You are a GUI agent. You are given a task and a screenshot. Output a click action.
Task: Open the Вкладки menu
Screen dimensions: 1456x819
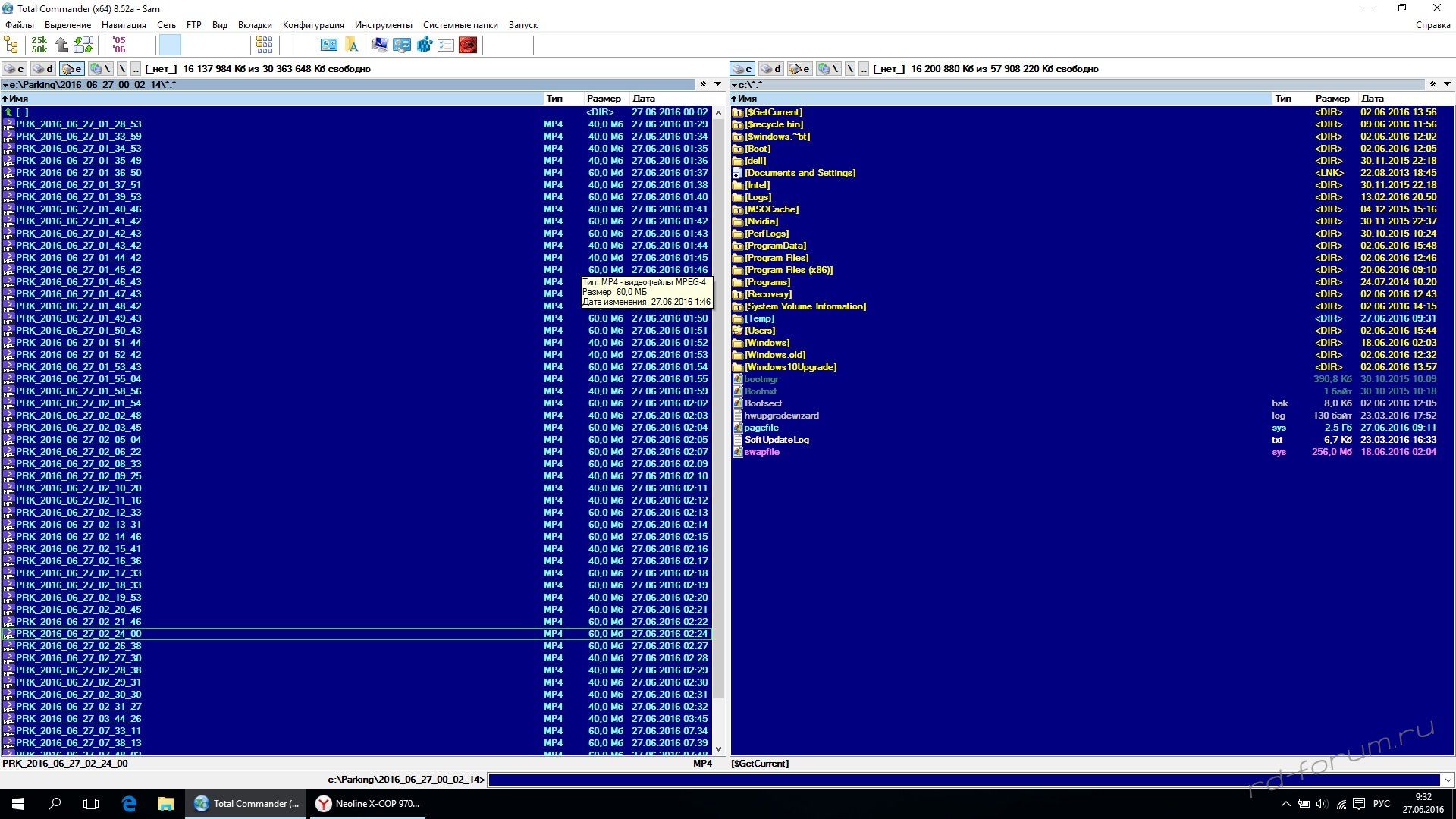[x=255, y=25]
